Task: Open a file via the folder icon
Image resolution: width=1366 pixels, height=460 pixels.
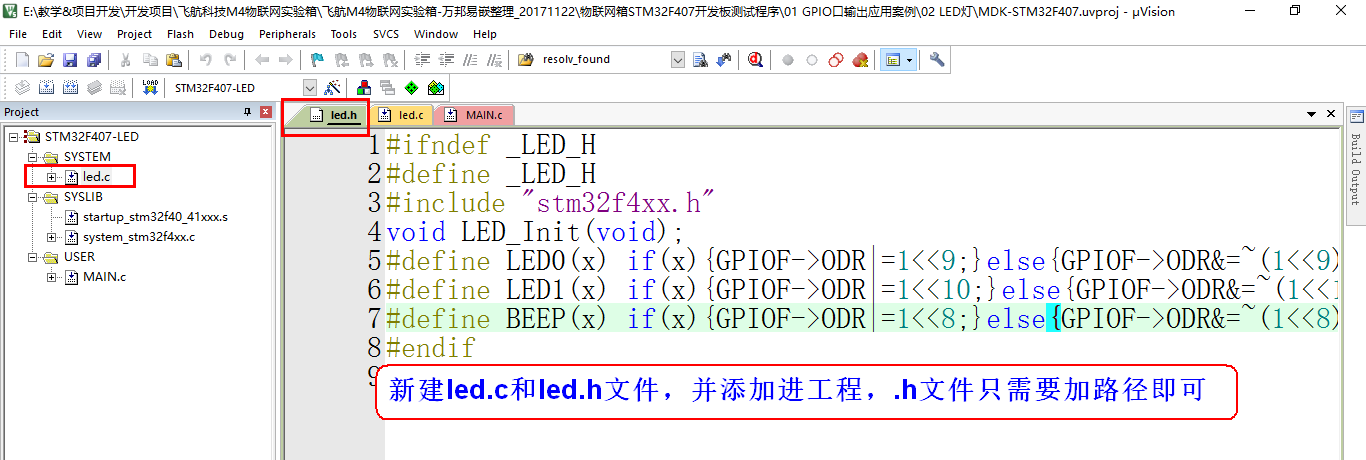Action: click(45, 60)
